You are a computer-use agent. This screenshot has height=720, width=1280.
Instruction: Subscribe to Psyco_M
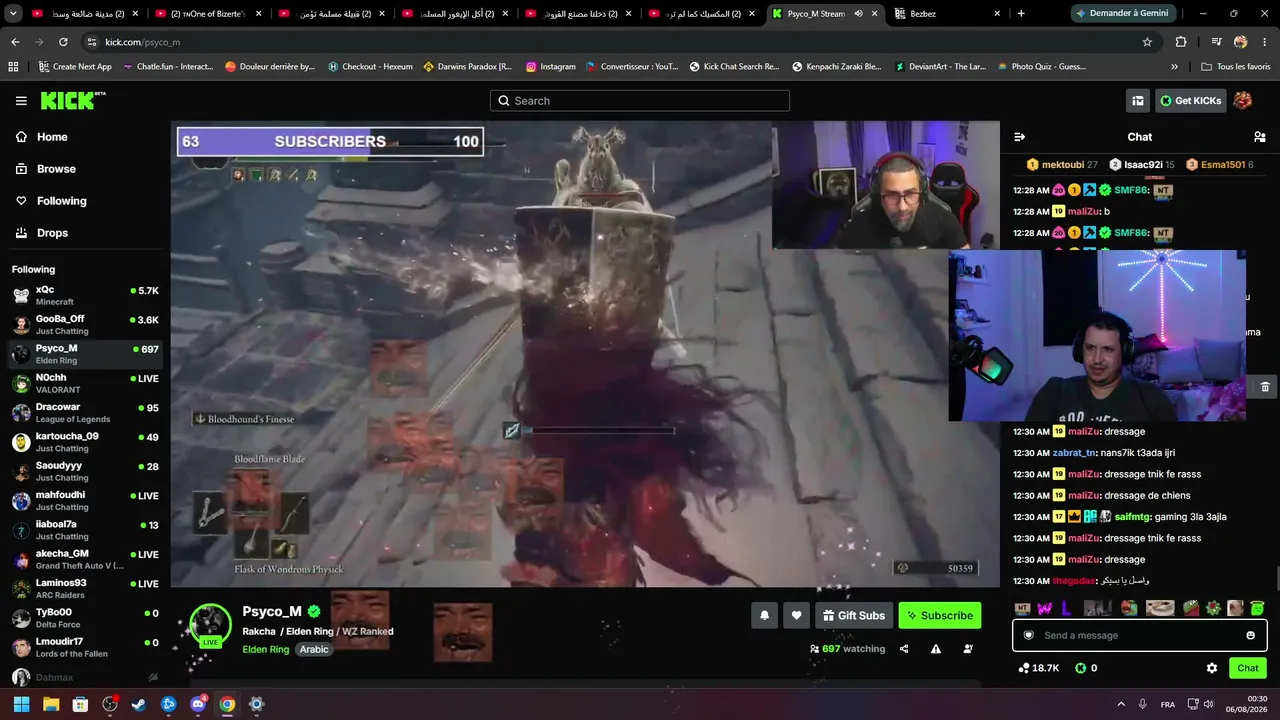click(x=940, y=615)
